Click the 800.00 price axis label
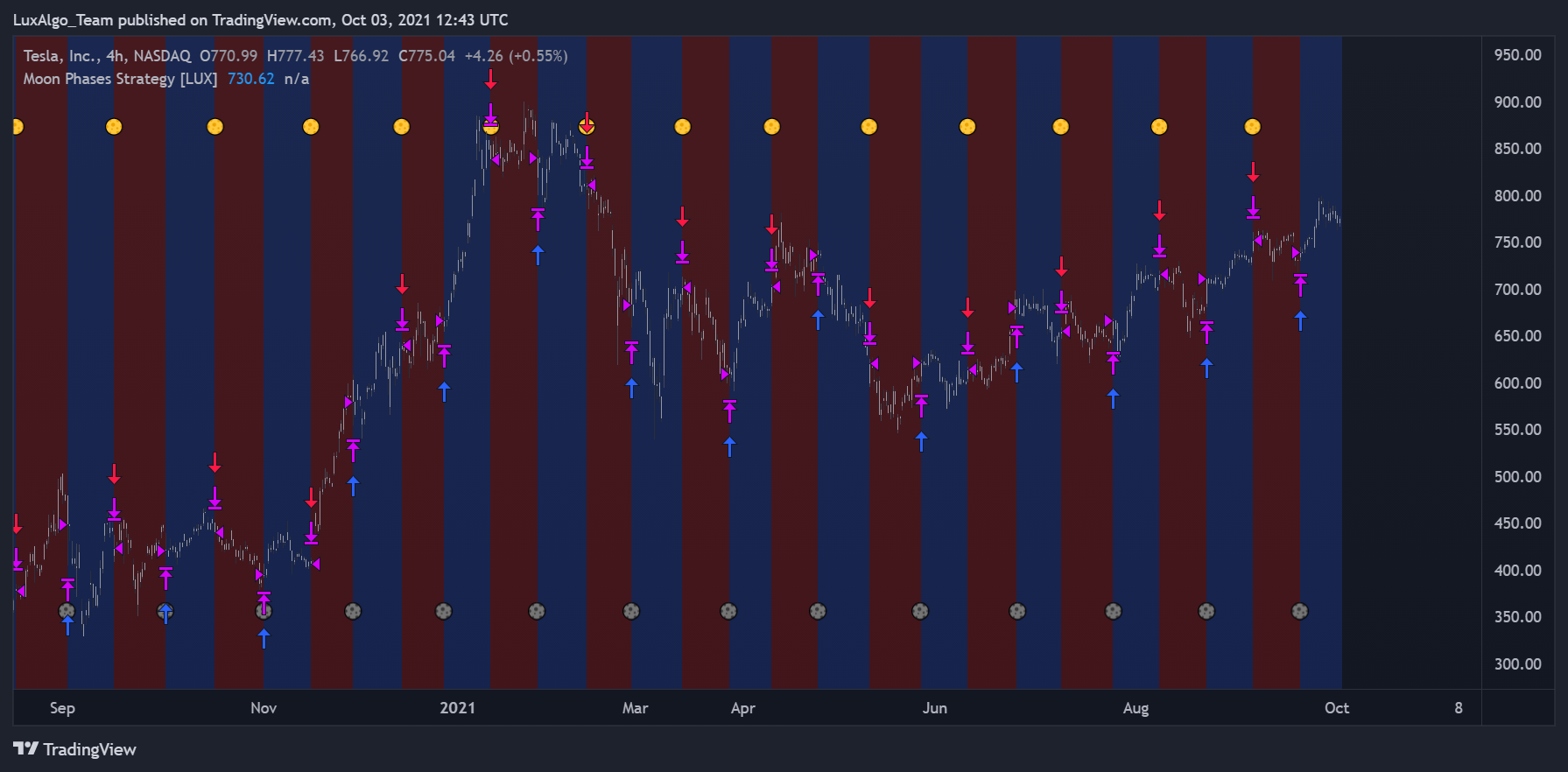The width and height of the screenshot is (1568, 772). click(1517, 196)
